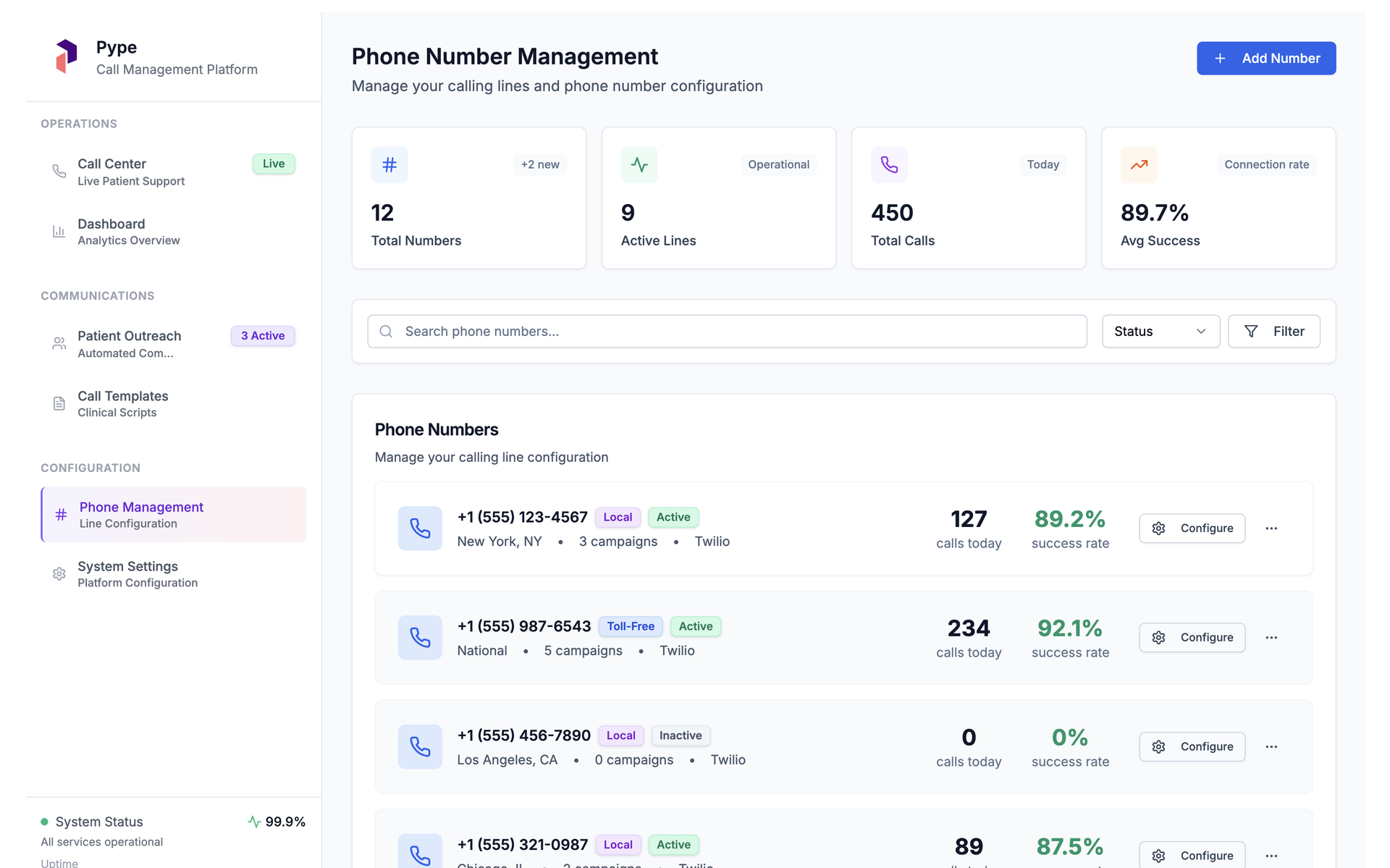The height and width of the screenshot is (868, 1390).
Task: Open more options for +1 (555) 456-7890
Action: [1271, 747]
